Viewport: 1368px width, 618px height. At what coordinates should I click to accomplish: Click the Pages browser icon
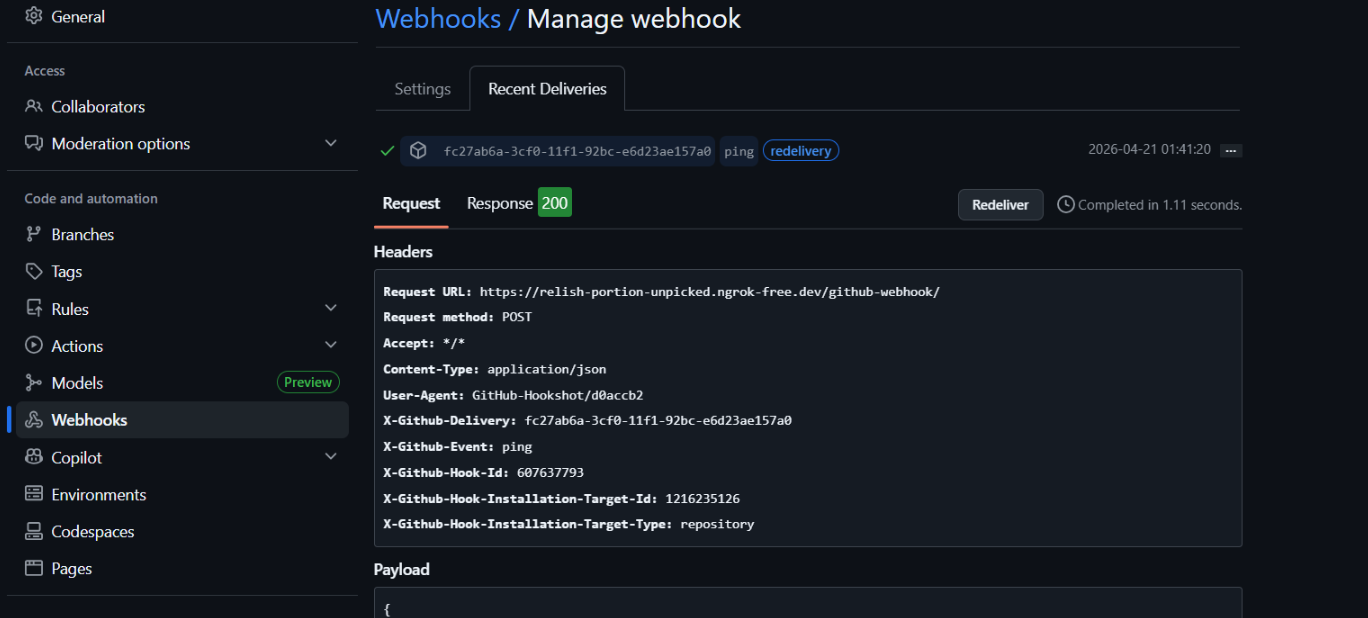pyautogui.click(x=34, y=569)
